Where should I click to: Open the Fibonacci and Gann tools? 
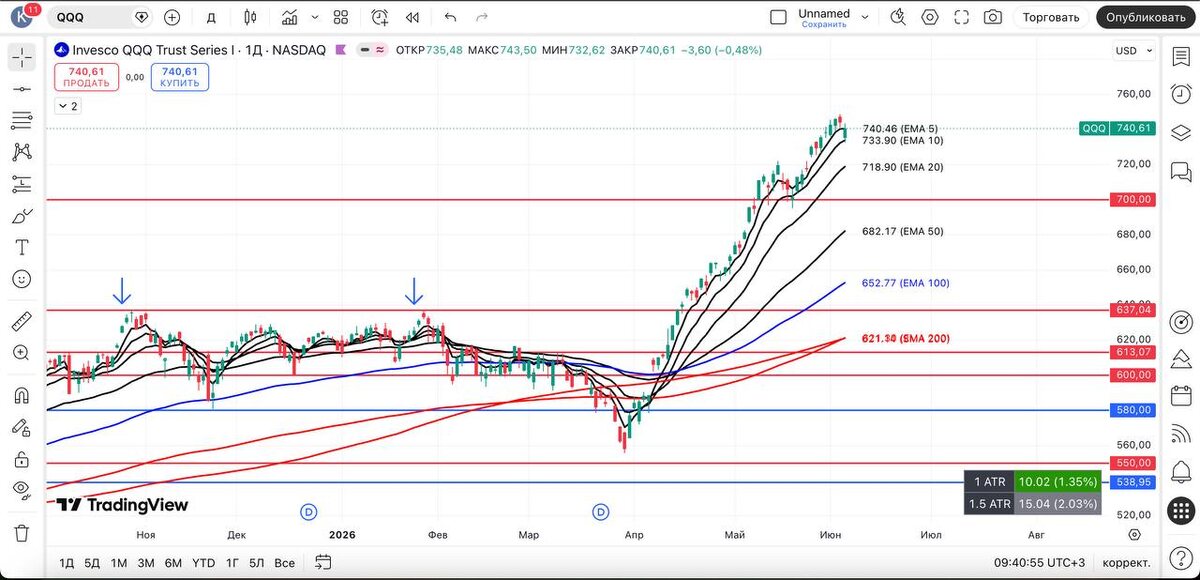pyautogui.click(x=22, y=121)
